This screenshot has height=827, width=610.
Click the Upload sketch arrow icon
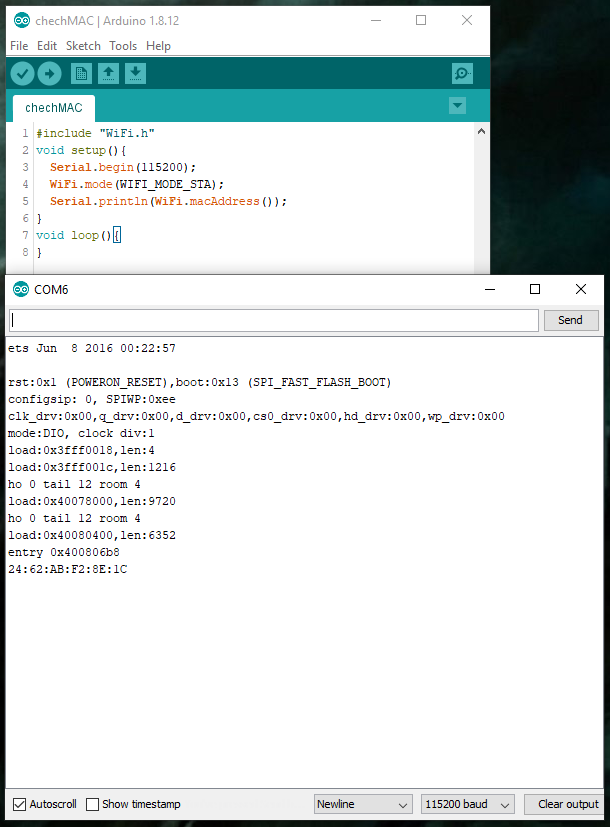(x=49, y=74)
